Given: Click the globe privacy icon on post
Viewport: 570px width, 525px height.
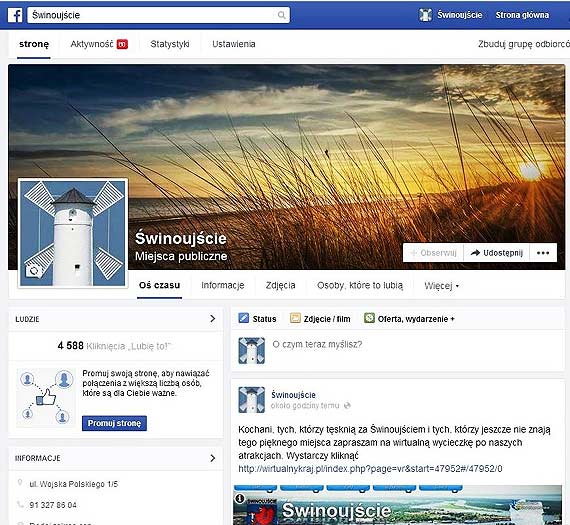Looking at the screenshot, I should 347,405.
